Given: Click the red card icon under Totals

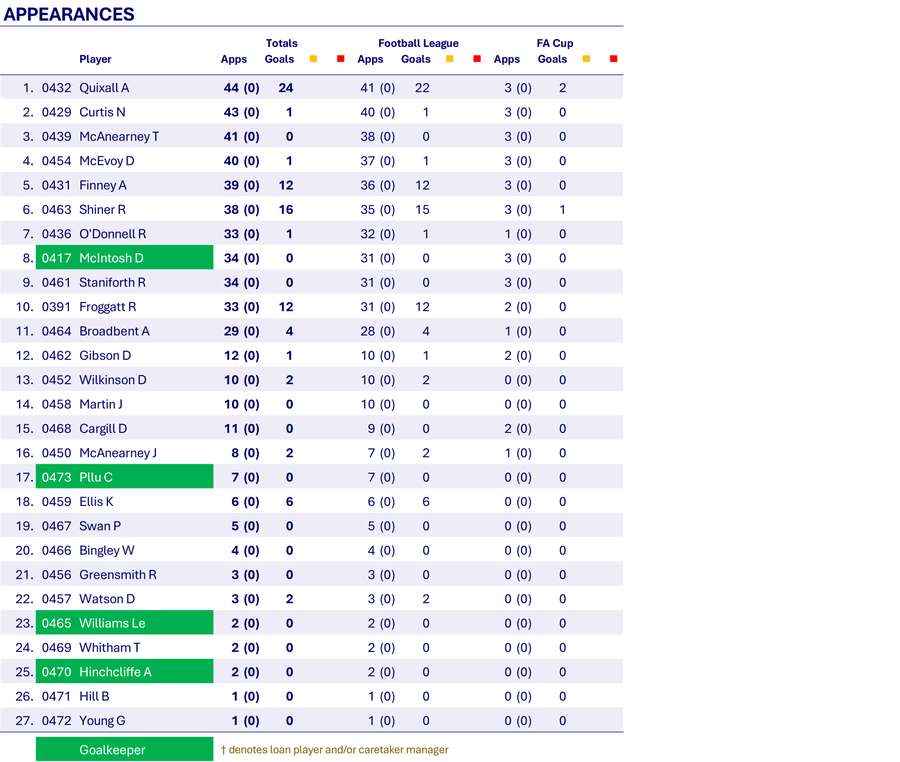Looking at the screenshot, I should [x=340, y=59].
